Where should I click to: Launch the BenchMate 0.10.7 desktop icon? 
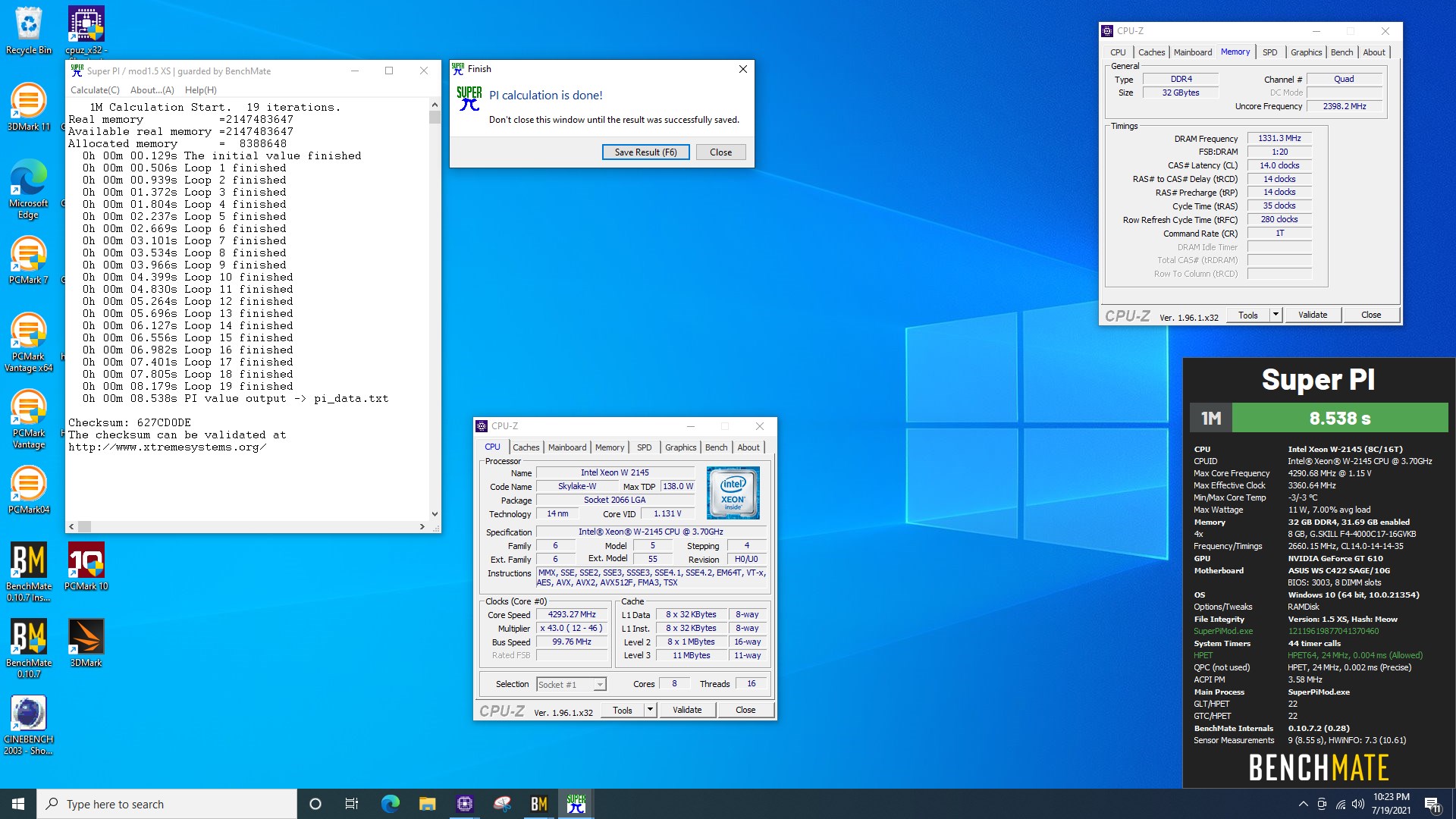[x=29, y=648]
